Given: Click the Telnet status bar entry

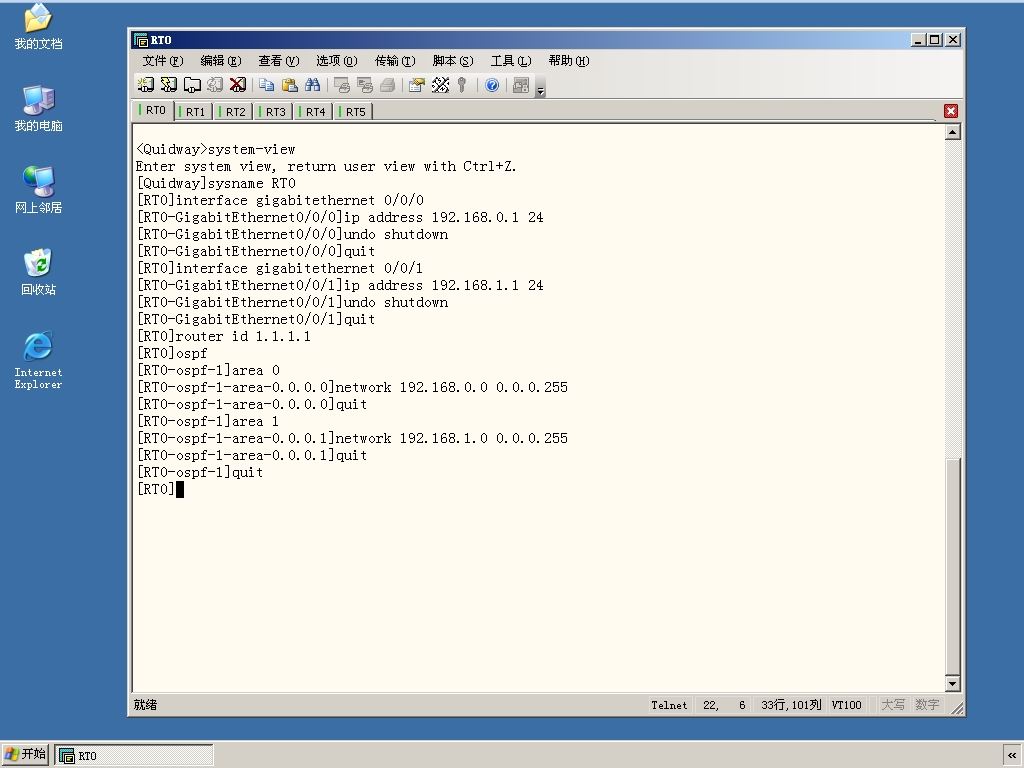Looking at the screenshot, I should [669, 705].
